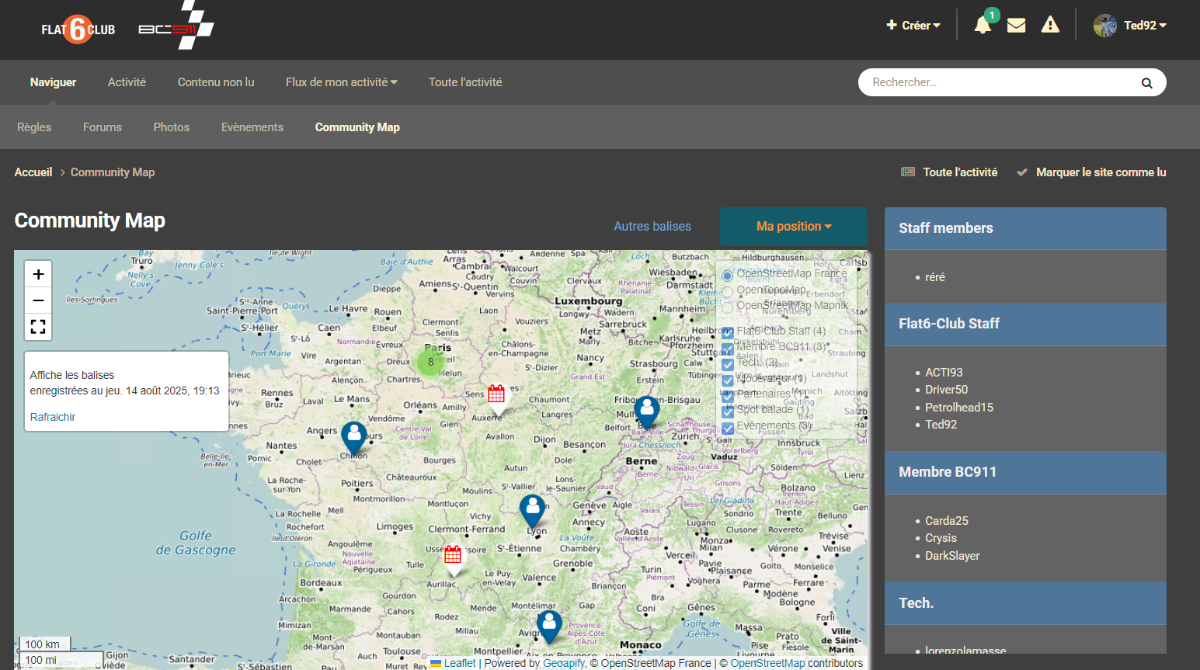
Task: Open the event calendar marker near Auxerre
Action: point(496,394)
